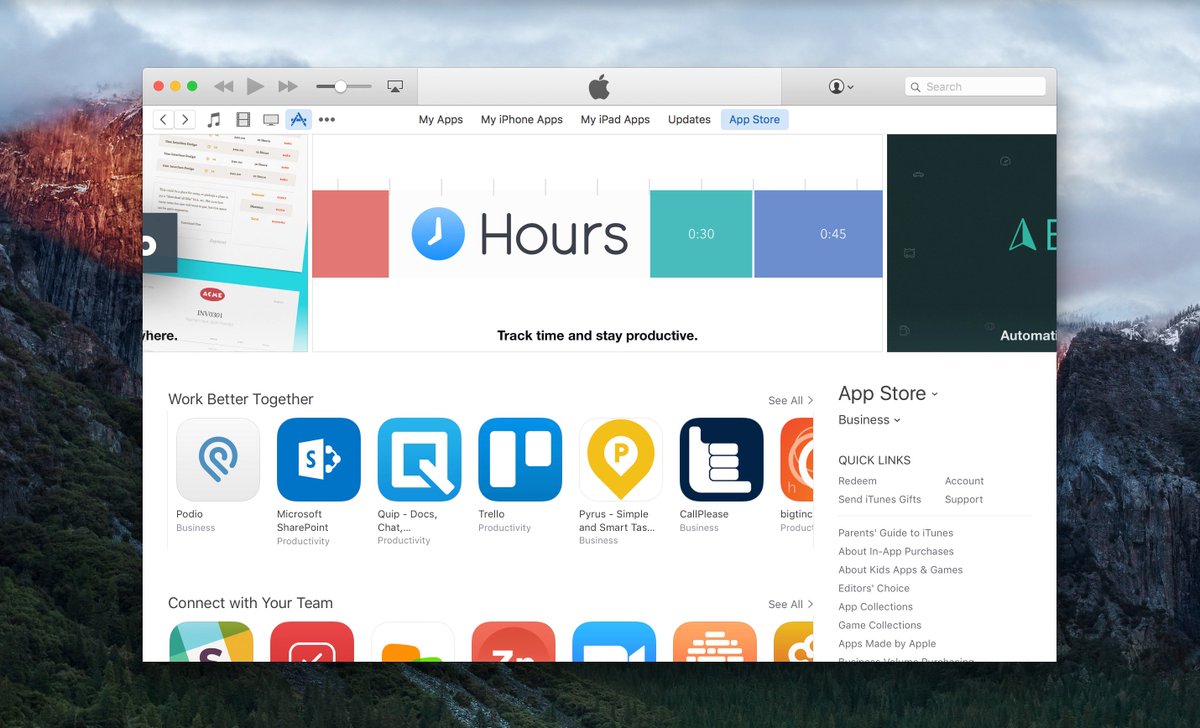Go forward with the right chevron button
The width and height of the screenshot is (1200, 728).
click(185, 120)
